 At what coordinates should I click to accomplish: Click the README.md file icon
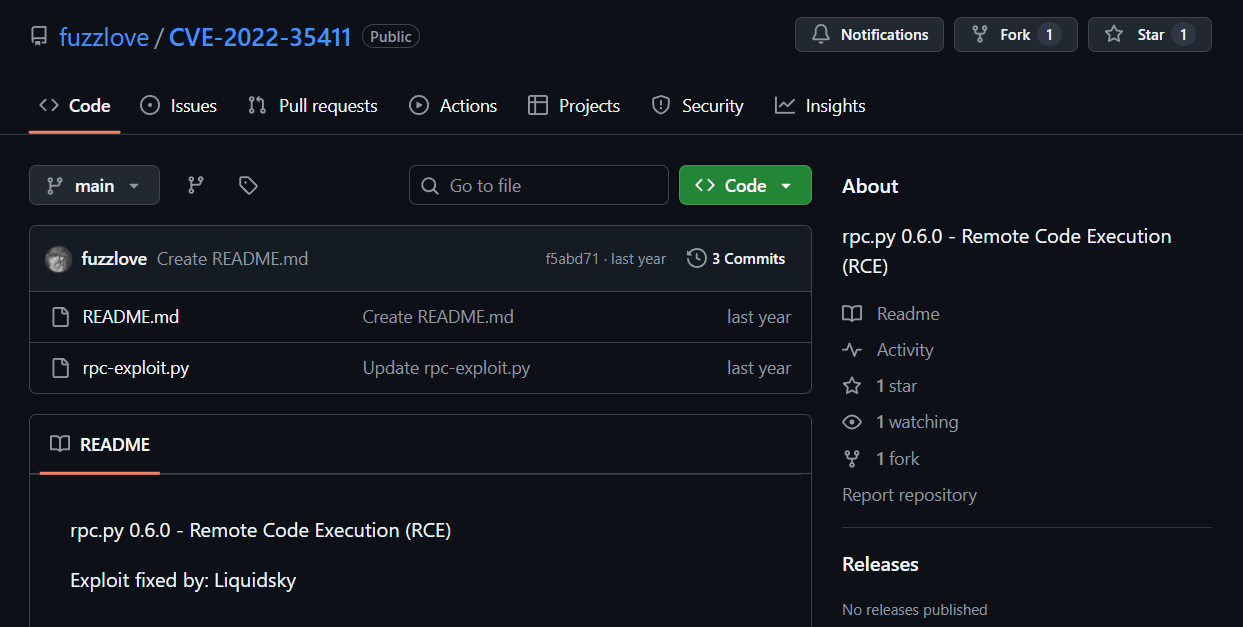(60, 317)
